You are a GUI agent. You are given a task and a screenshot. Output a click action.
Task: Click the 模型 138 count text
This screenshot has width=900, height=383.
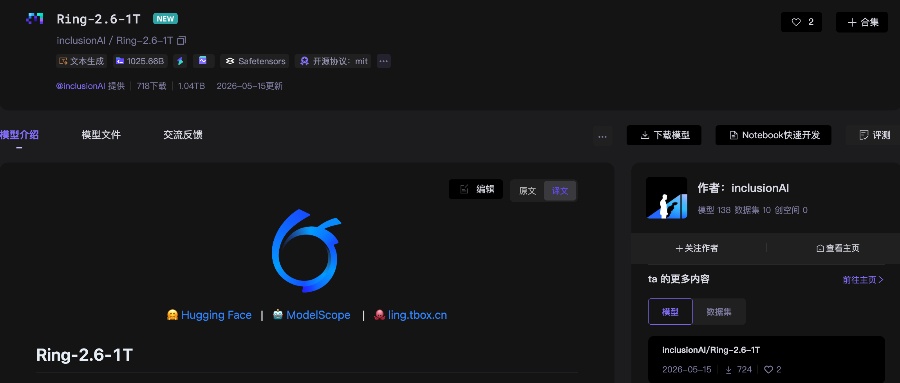pos(714,210)
